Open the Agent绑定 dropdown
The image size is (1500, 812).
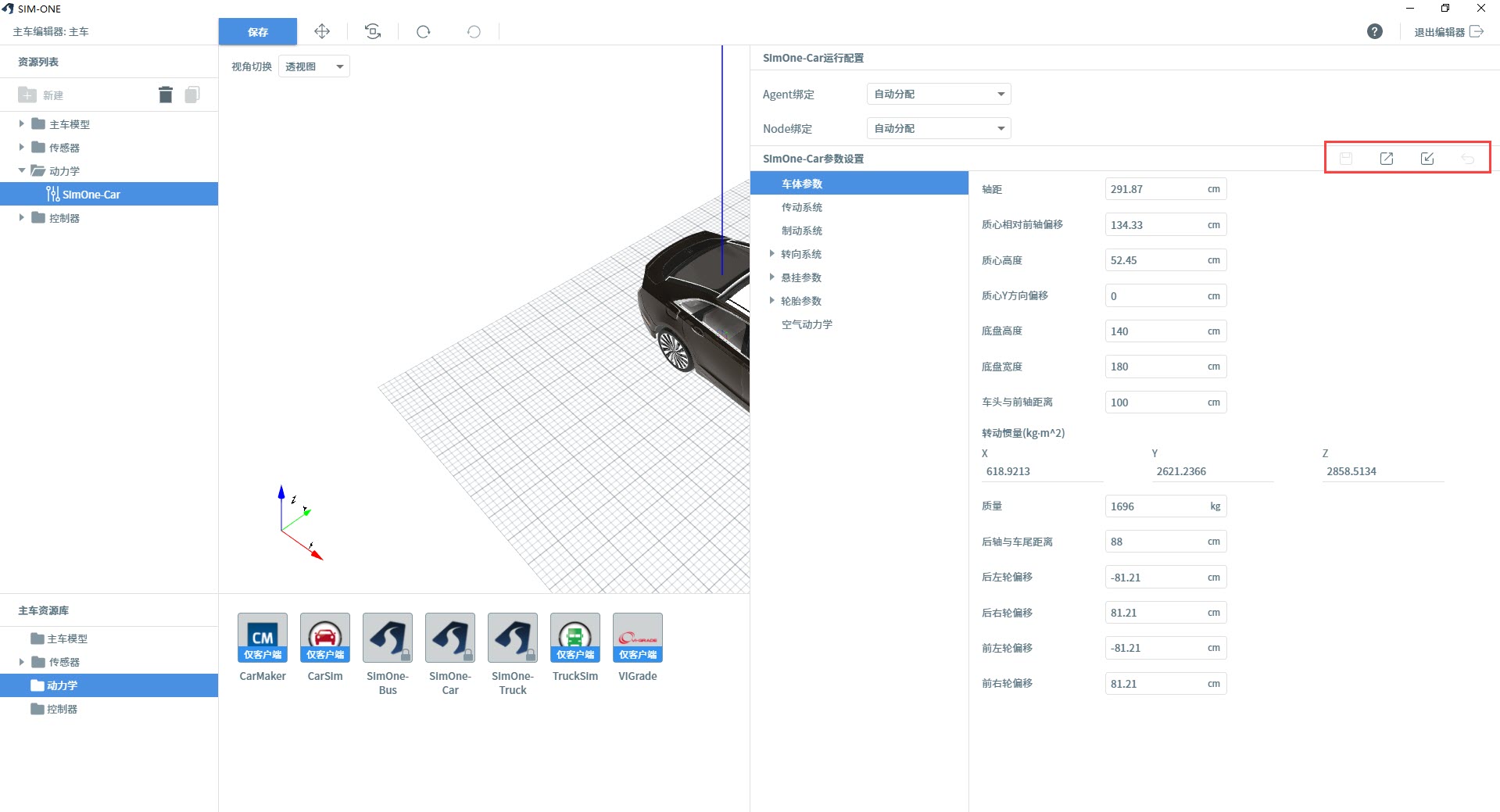(x=938, y=95)
